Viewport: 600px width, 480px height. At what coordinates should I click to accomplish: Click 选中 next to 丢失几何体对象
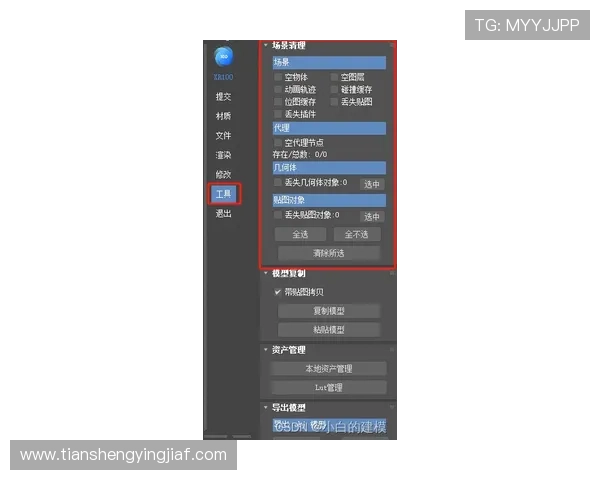tap(372, 184)
